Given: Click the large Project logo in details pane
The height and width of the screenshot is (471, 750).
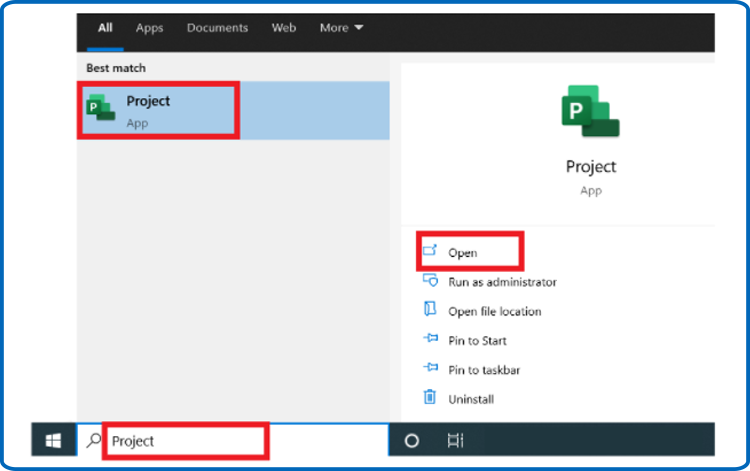Looking at the screenshot, I should [590, 111].
